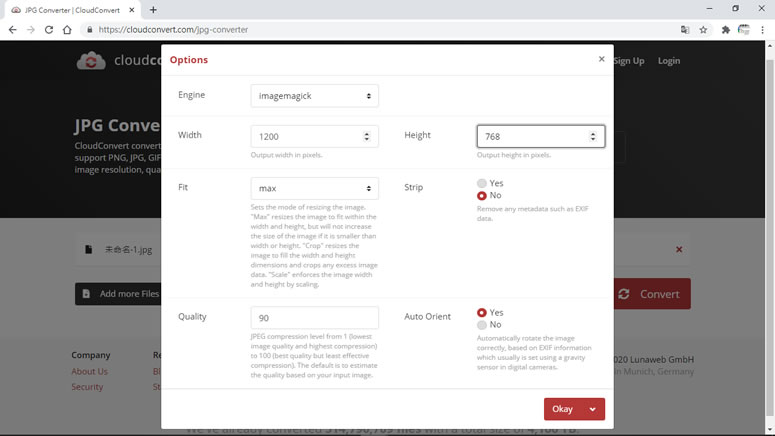Viewport: 775px width, 436px height.
Task: Expand the Fit mode dropdown
Action: point(314,188)
